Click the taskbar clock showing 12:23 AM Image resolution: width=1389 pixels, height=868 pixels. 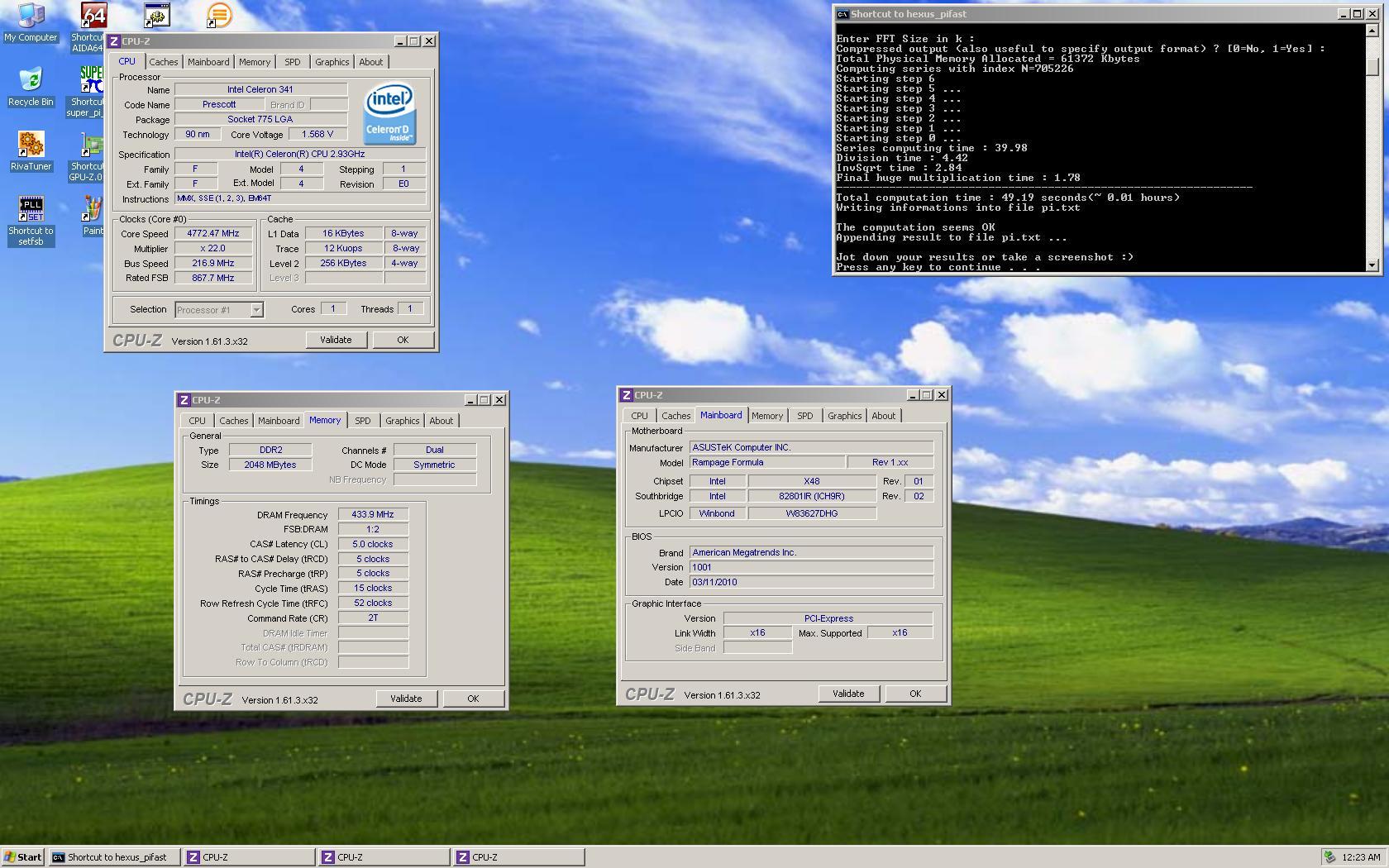tap(1360, 857)
